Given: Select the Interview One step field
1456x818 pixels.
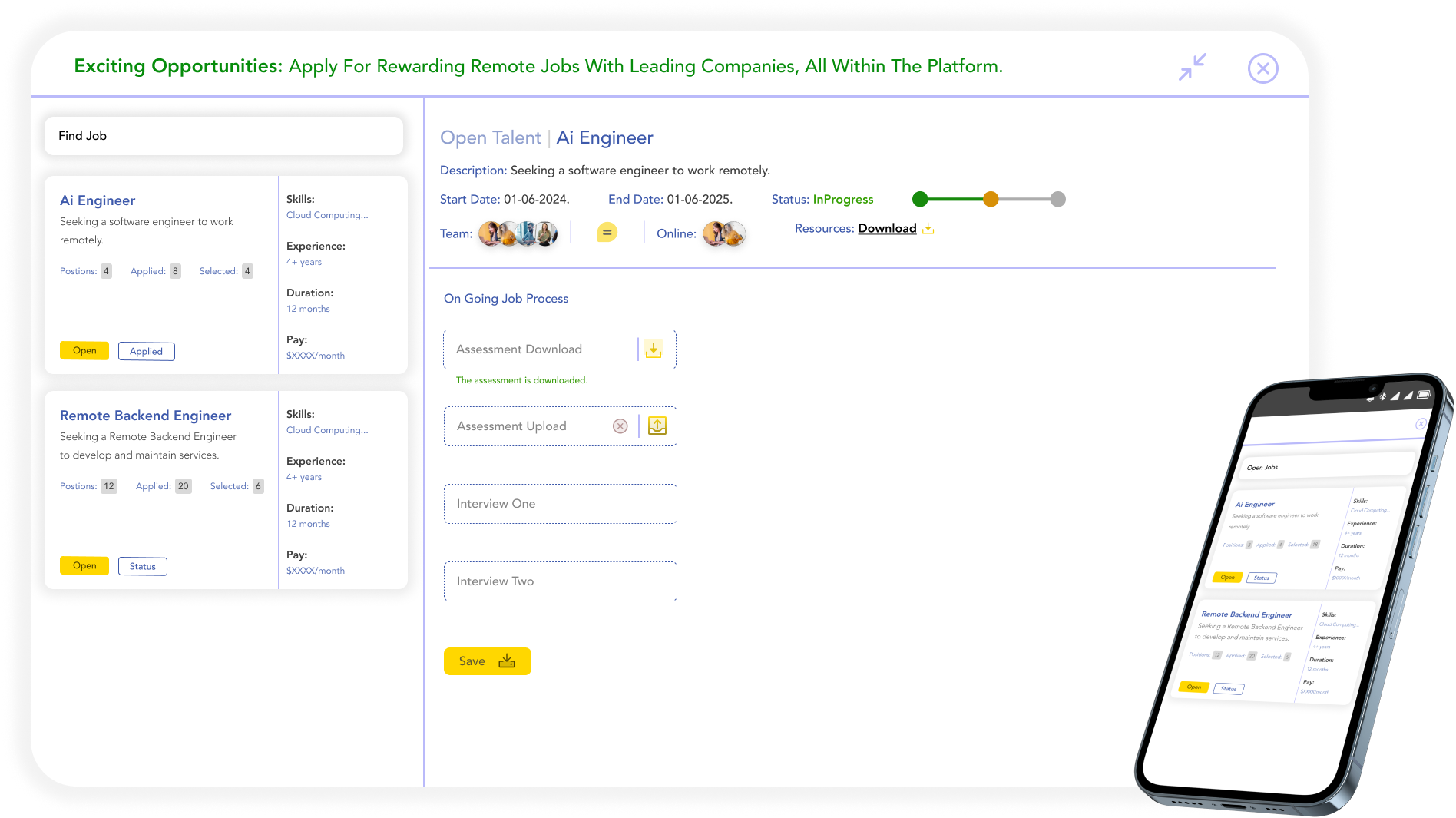Looking at the screenshot, I should pyautogui.click(x=561, y=504).
